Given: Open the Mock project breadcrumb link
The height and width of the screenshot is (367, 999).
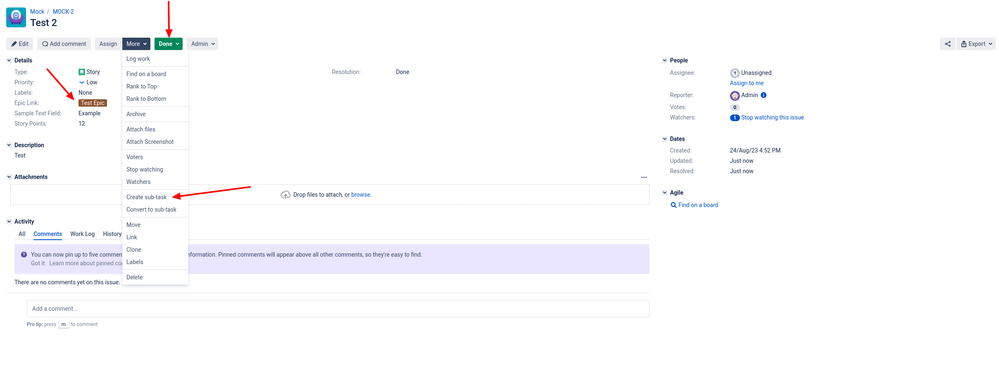Looking at the screenshot, I should (38, 11).
